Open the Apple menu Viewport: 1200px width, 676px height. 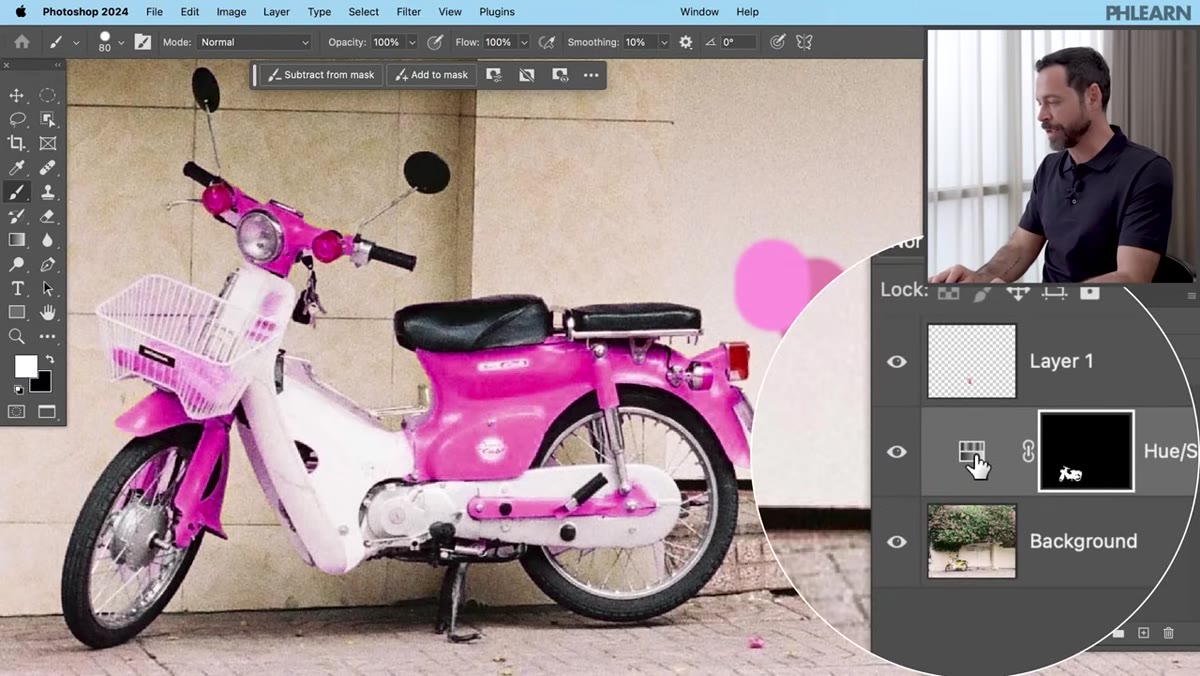coord(20,12)
